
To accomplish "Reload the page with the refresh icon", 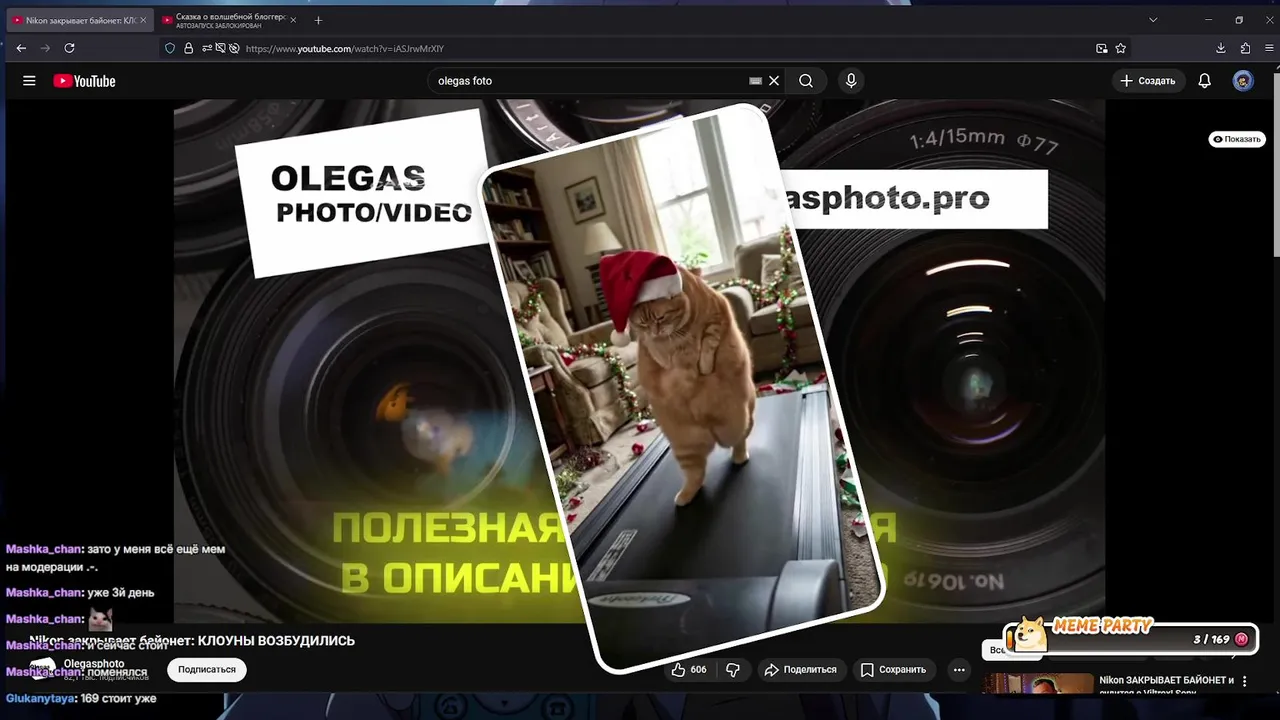I will (x=70, y=48).
